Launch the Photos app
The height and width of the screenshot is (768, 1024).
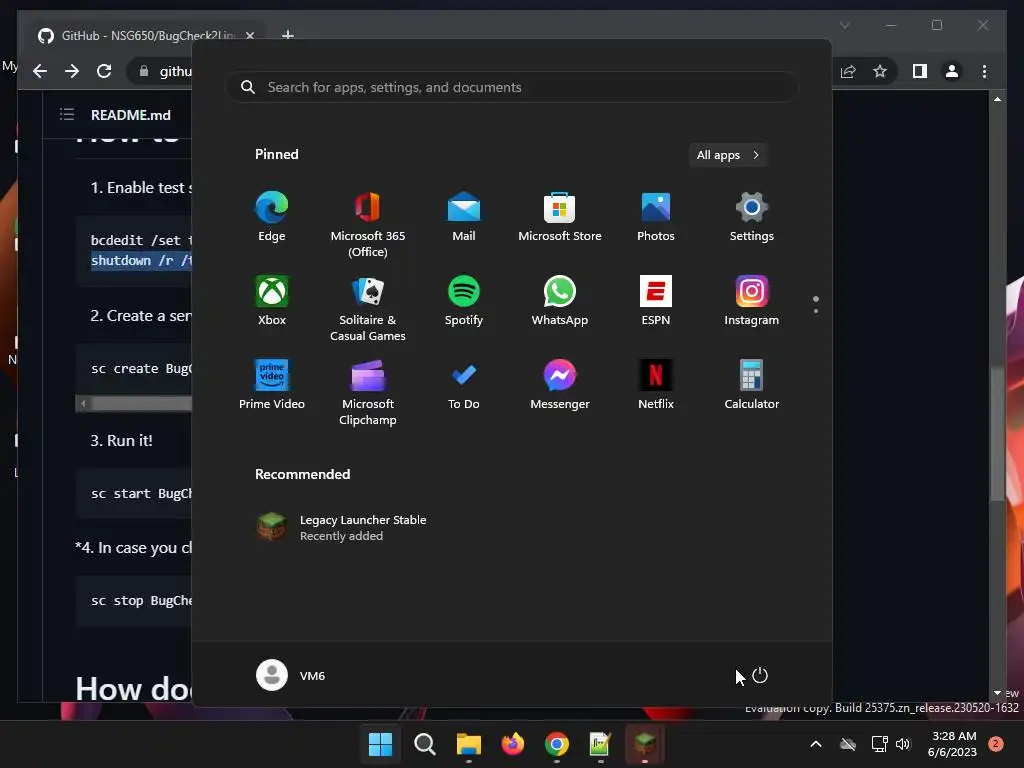point(656,217)
